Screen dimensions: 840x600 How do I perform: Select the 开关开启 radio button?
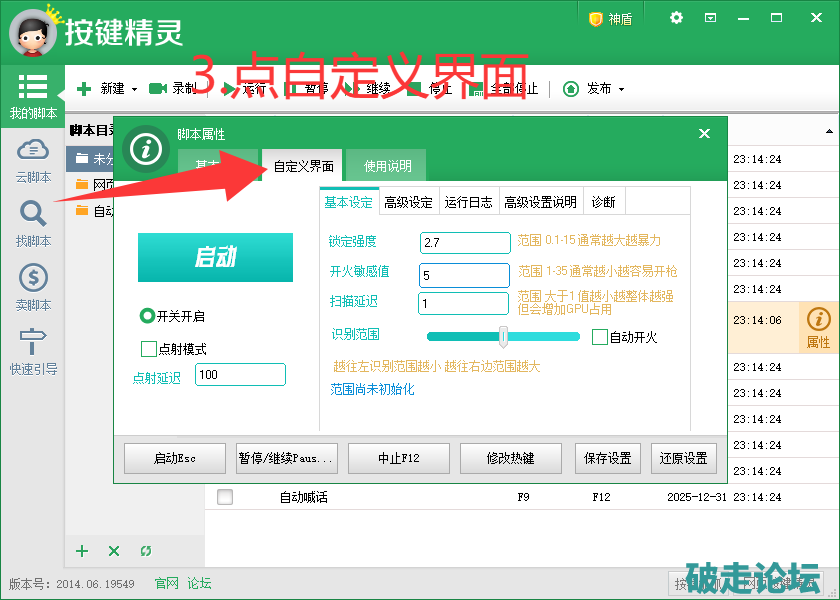pos(147,316)
